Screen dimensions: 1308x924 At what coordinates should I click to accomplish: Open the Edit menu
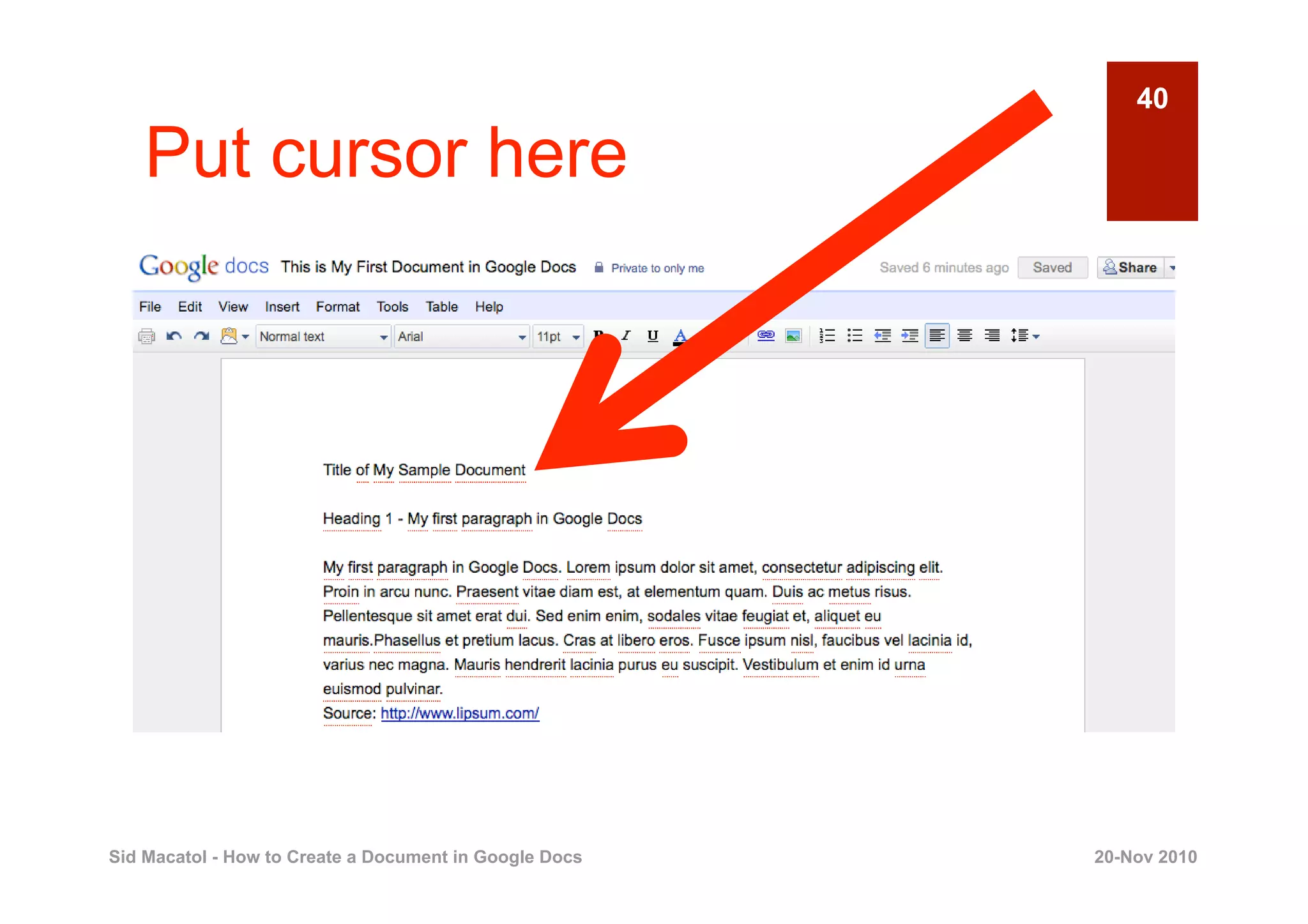pos(190,307)
